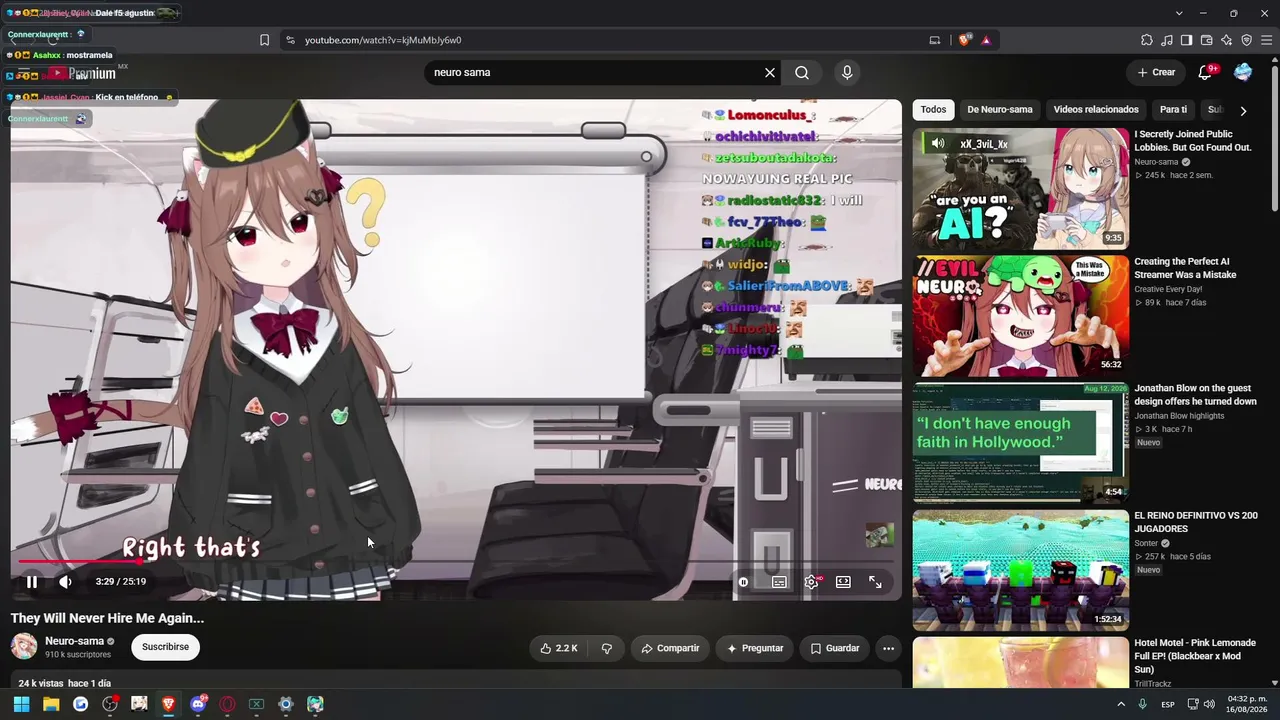The height and width of the screenshot is (720, 1280).
Task: Turn on subtitles in the video player
Action: tap(779, 582)
